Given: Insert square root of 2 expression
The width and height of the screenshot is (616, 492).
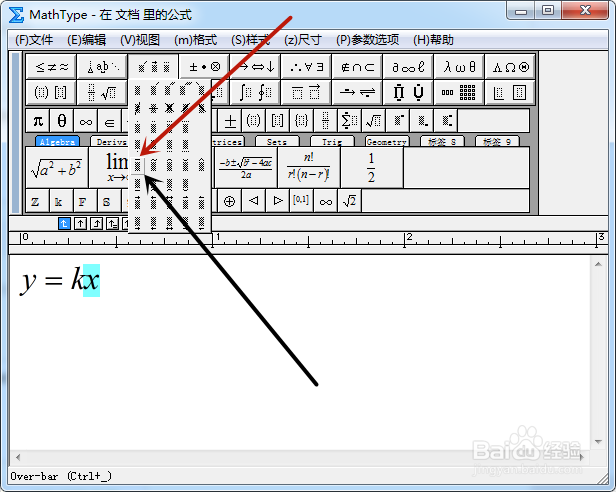Looking at the screenshot, I should pos(349,202).
